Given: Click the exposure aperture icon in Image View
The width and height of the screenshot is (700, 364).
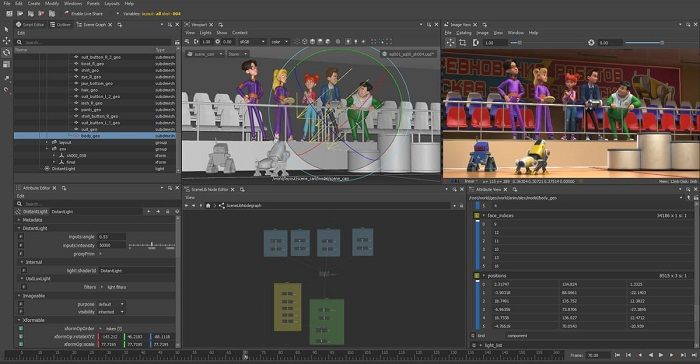Looking at the screenshot, I should 591,42.
